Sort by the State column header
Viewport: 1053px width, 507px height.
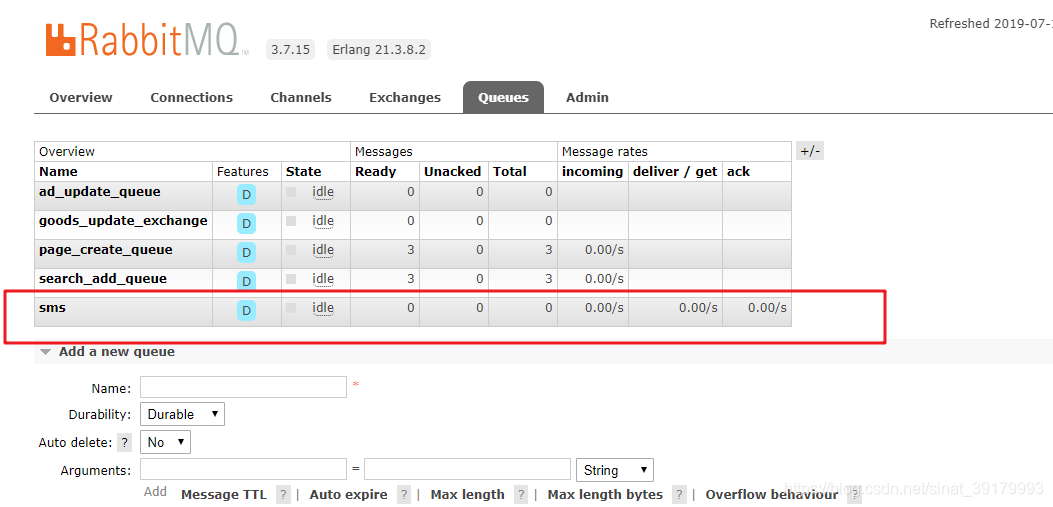304,171
